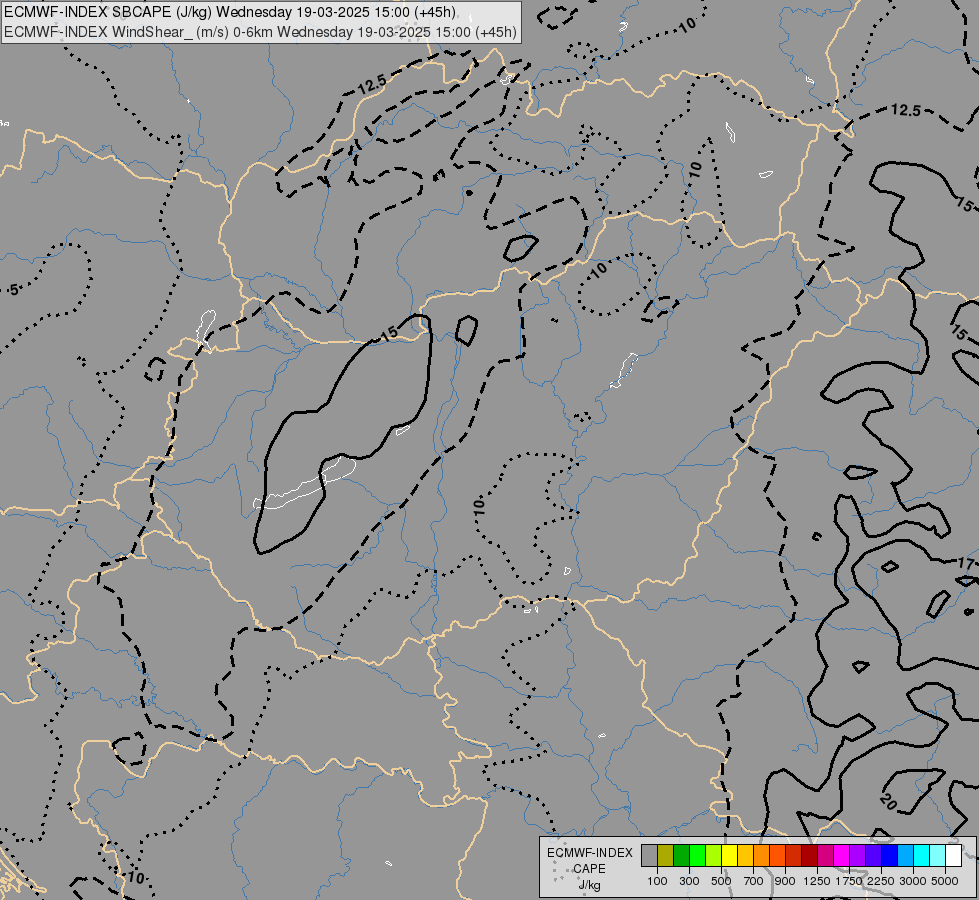Click the legend value 300

[689, 881]
